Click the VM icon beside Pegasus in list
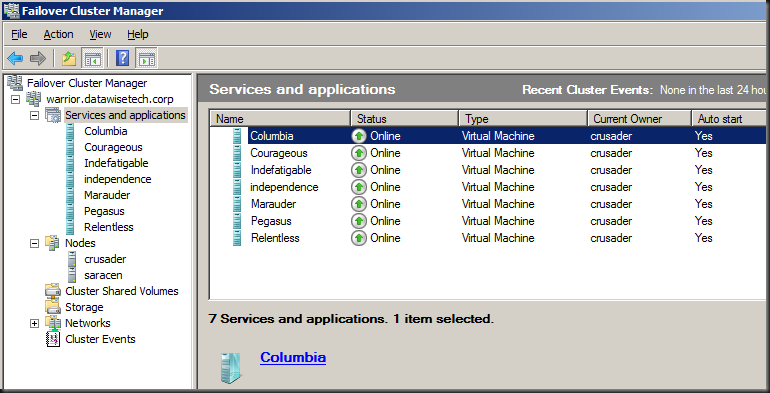The height and width of the screenshot is (393, 770). click(237, 221)
